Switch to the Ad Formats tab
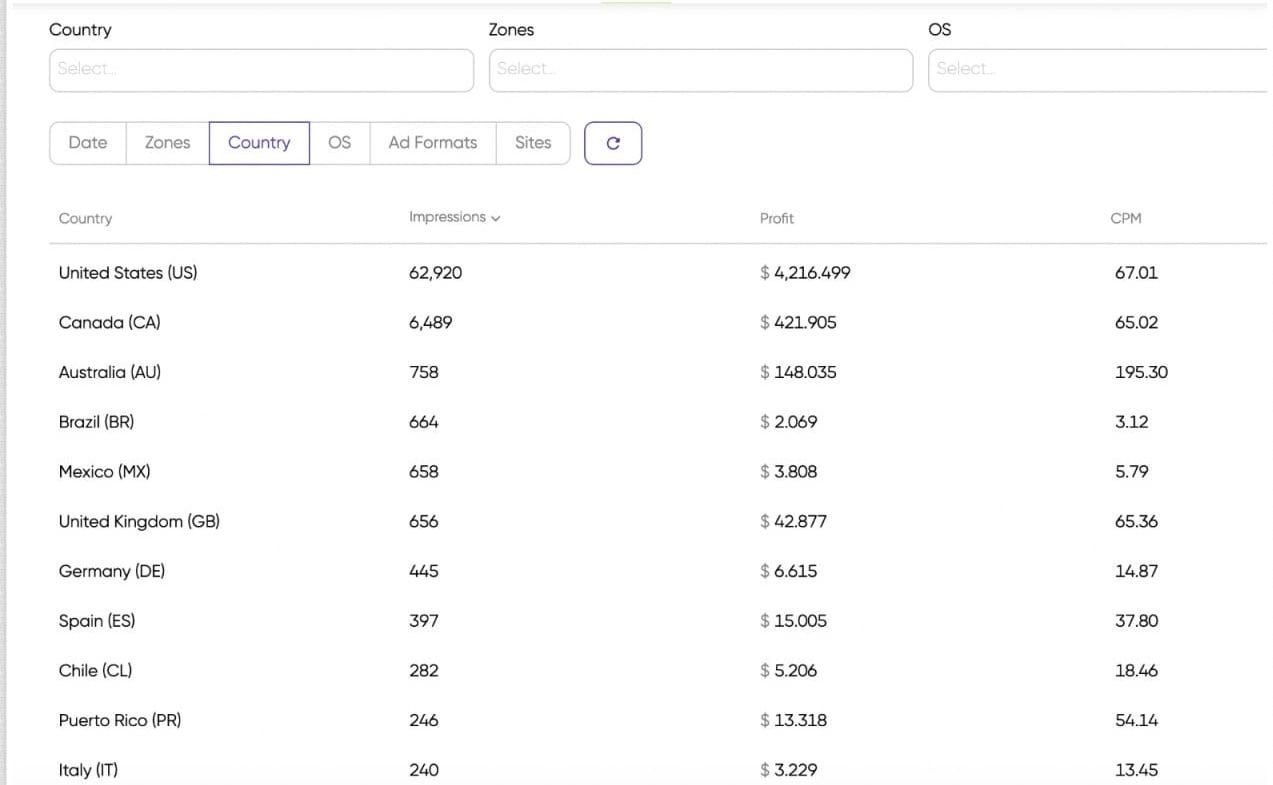1273x785 pixels. click(x=432, y=142)
